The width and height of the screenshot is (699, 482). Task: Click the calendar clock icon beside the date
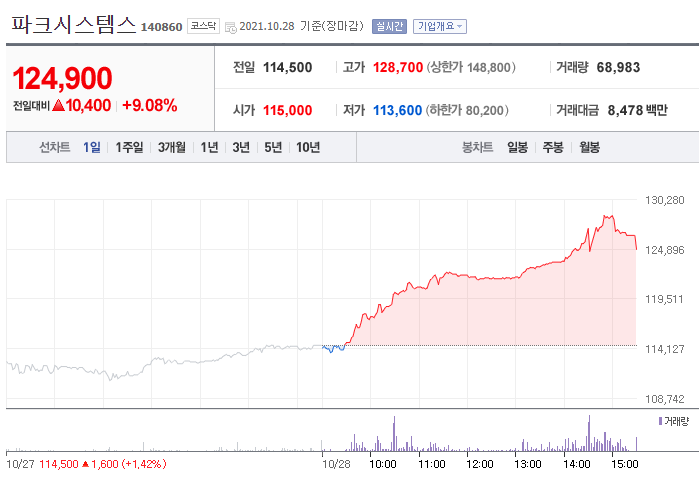point(230,27)
